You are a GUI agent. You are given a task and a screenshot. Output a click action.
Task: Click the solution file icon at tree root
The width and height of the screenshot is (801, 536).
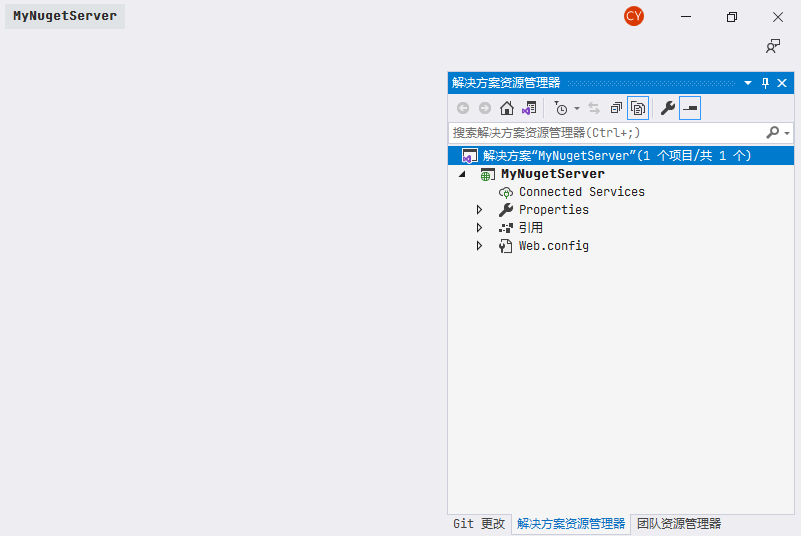tap(469, 155)
